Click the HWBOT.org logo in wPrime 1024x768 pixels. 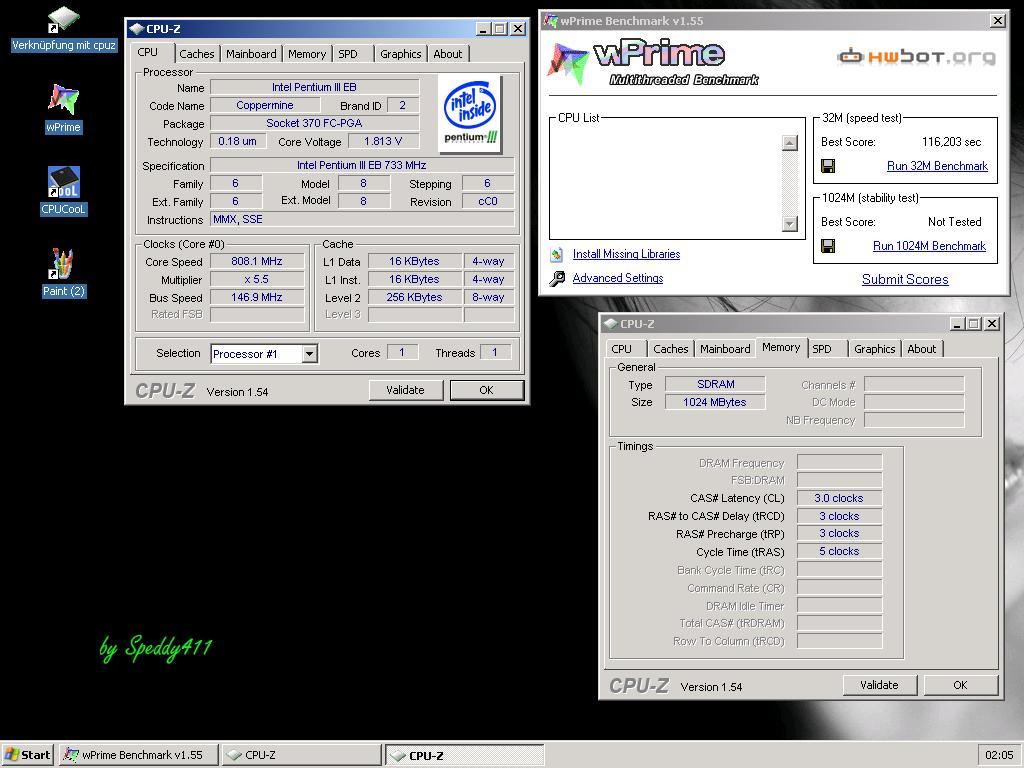(x=916, y=57)
